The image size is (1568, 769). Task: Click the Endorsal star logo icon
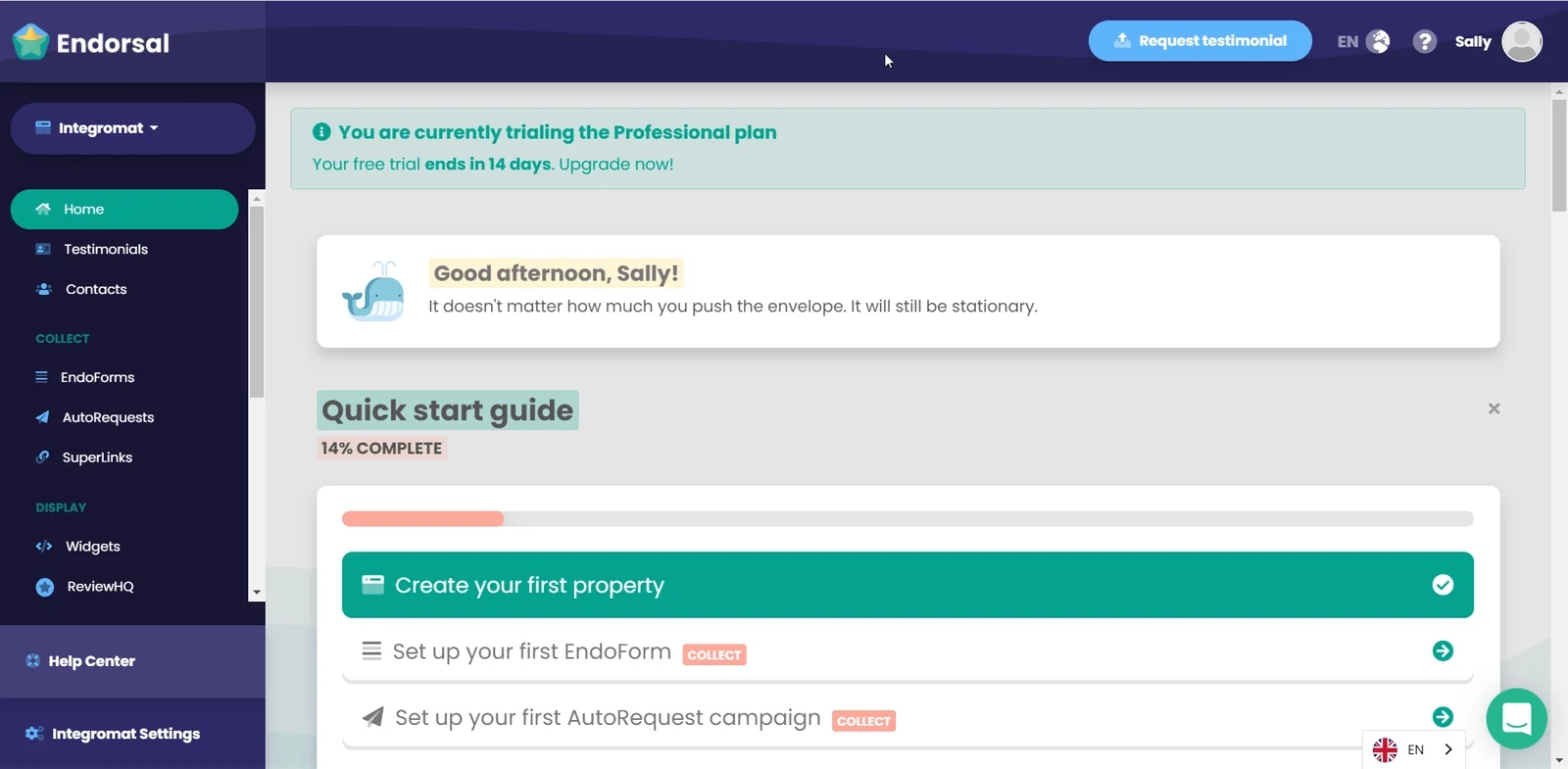tap(30, 42)
